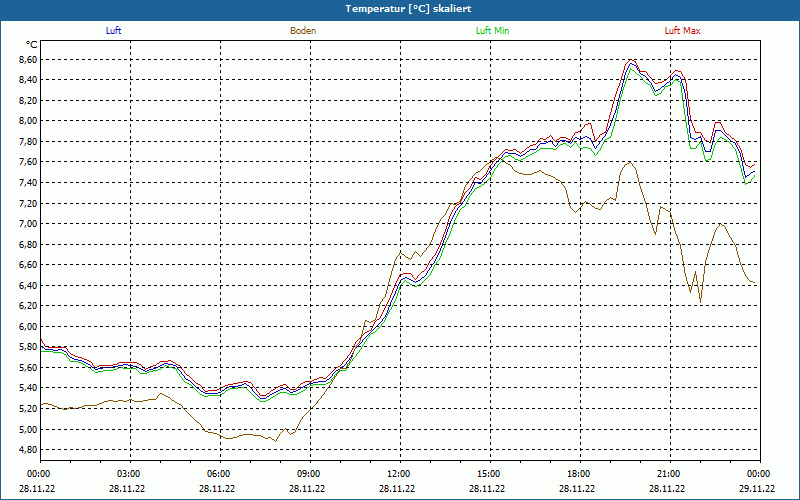
Task: Click the Luft Max legend label
Action: 682,31
